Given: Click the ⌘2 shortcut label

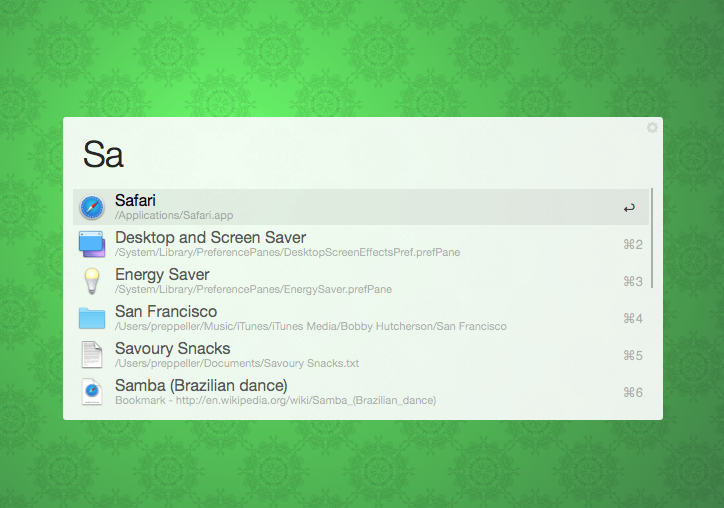Looking at the screenshot, I should pos(632,245).
